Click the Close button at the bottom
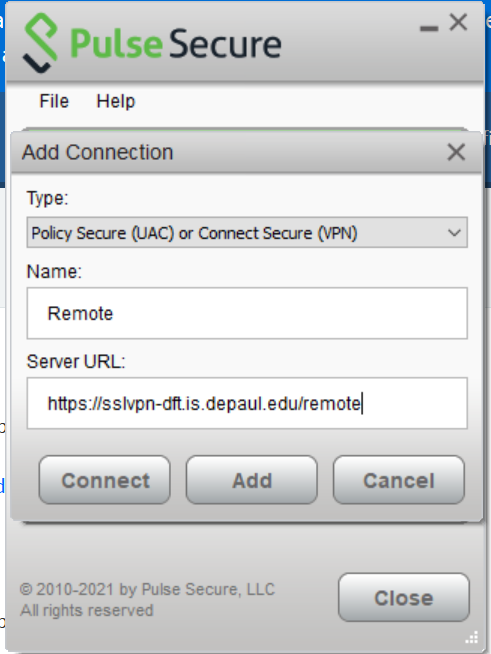491x654 pixels. 404,598
